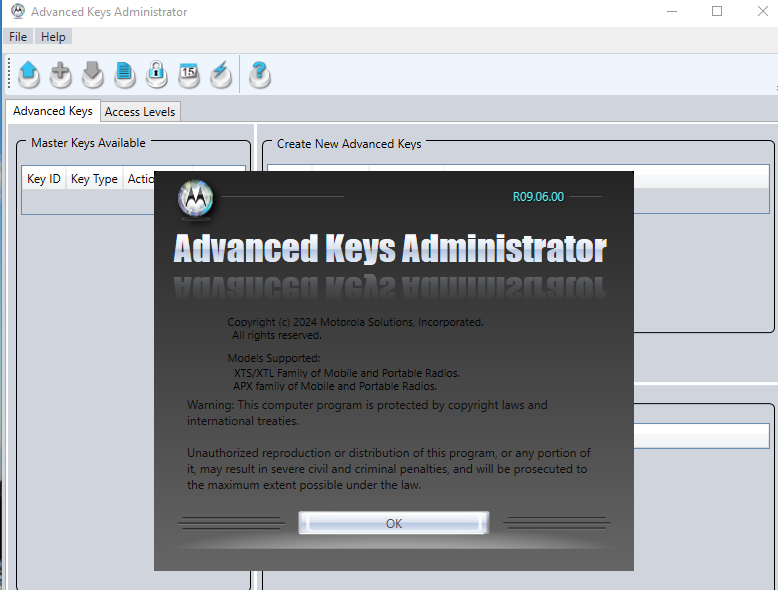Click the Key ID column header
The image size is (778, 590).
(x=44, y=179)
